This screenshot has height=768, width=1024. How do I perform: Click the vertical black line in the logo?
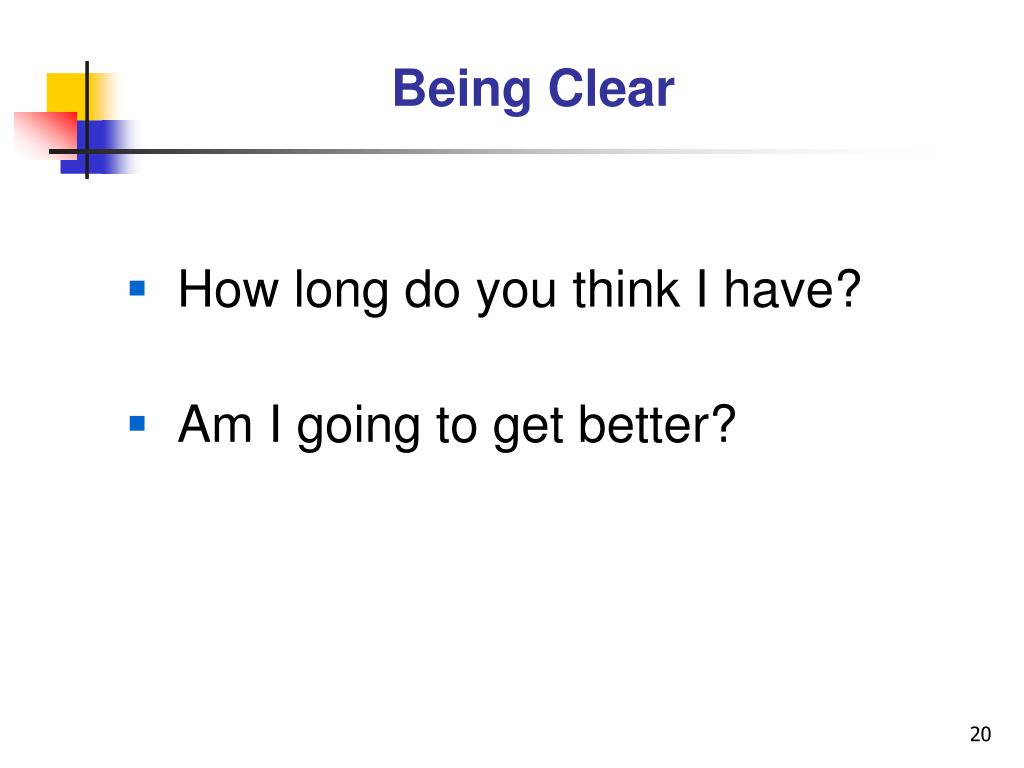pyautogui.click(x=87, y=120)
